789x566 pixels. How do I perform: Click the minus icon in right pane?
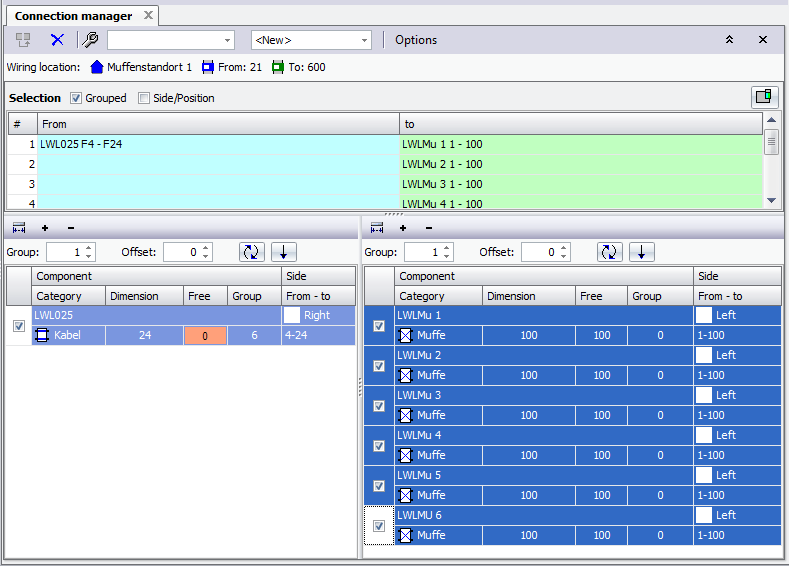[429, 228]
